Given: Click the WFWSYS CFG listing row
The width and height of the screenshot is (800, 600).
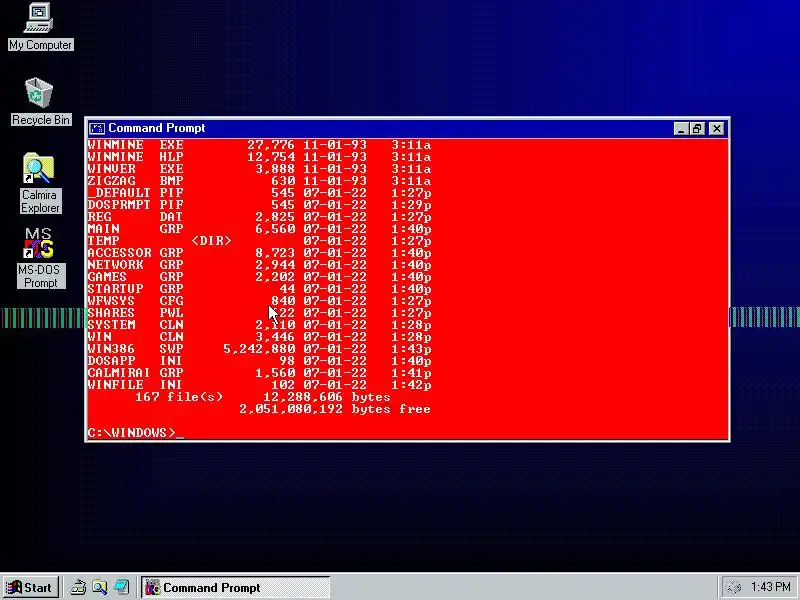Looking at the screenshot, I should point(259,301).
